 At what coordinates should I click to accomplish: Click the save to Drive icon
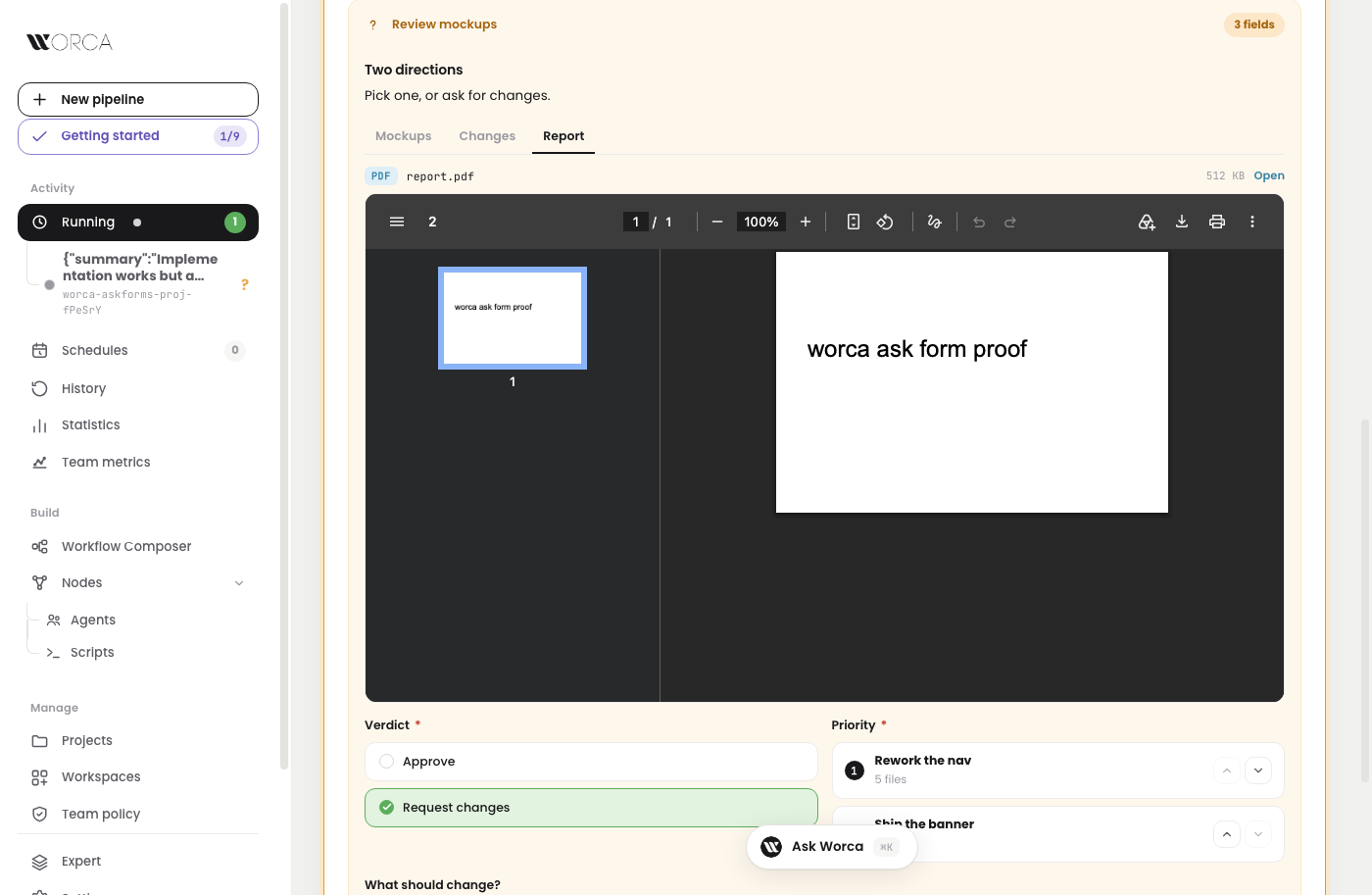tap(1147, 222)
